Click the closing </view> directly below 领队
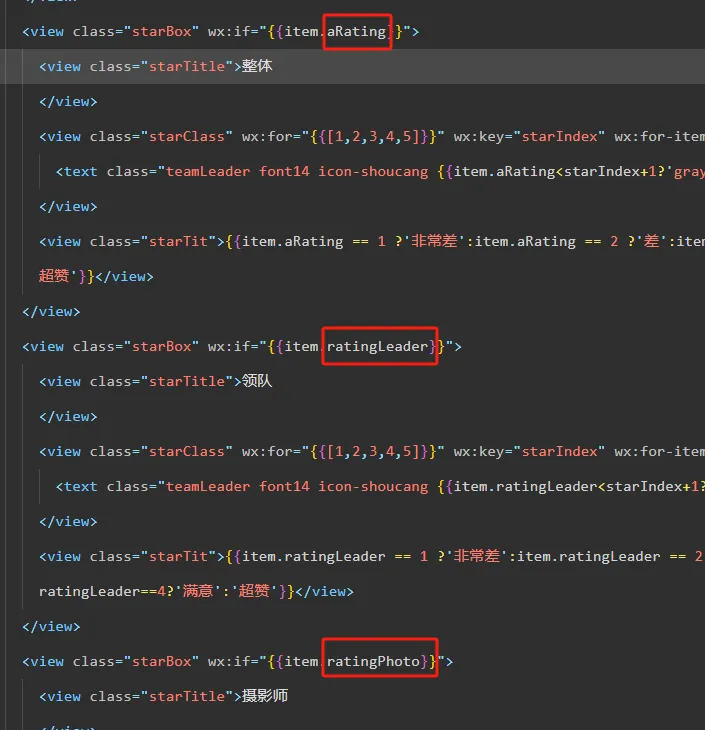This screenshot has width=705, height=730. coord(68,416)
